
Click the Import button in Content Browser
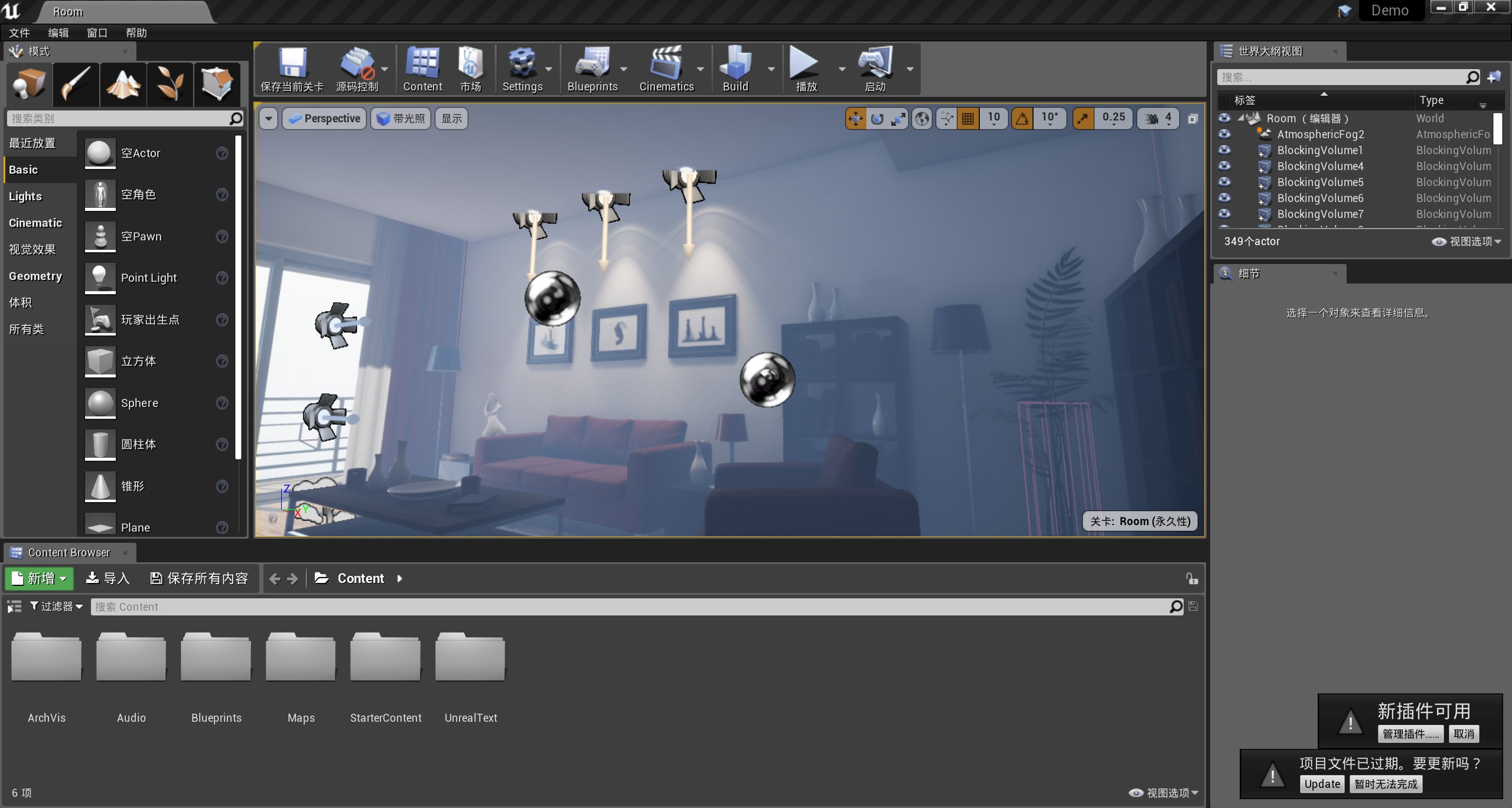point(108,578)
